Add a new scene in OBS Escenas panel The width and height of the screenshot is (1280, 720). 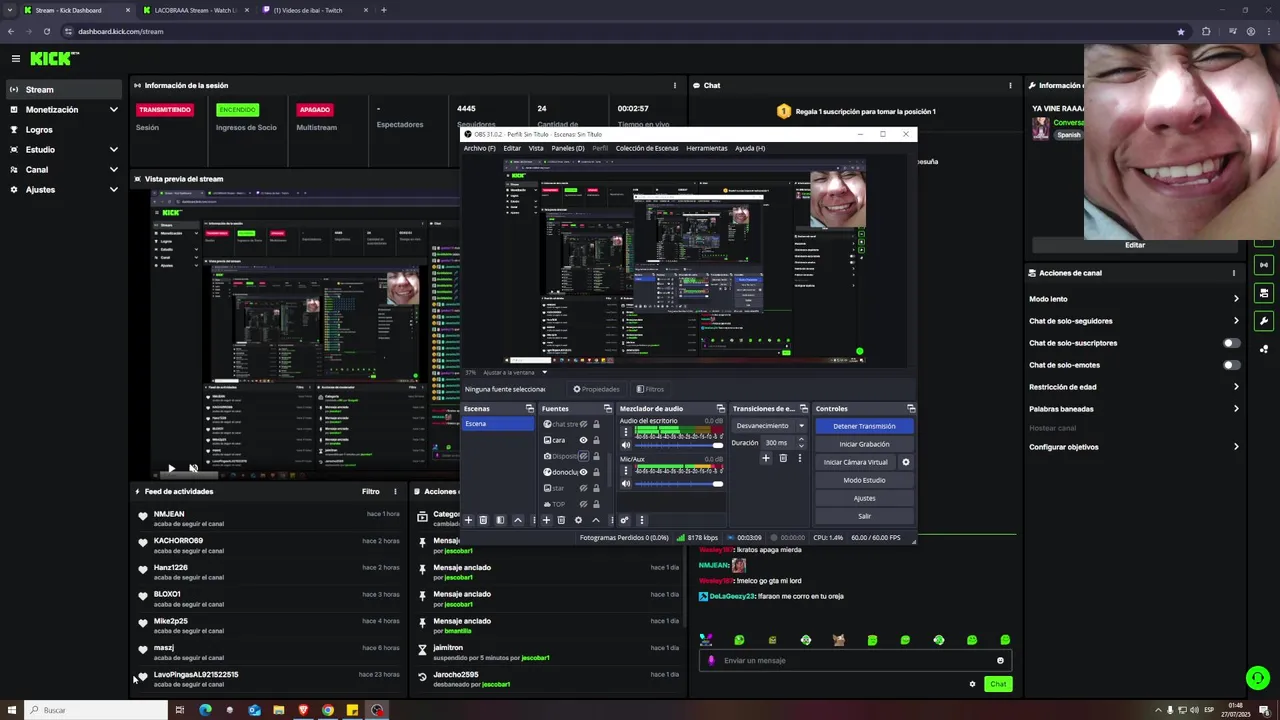468,520
